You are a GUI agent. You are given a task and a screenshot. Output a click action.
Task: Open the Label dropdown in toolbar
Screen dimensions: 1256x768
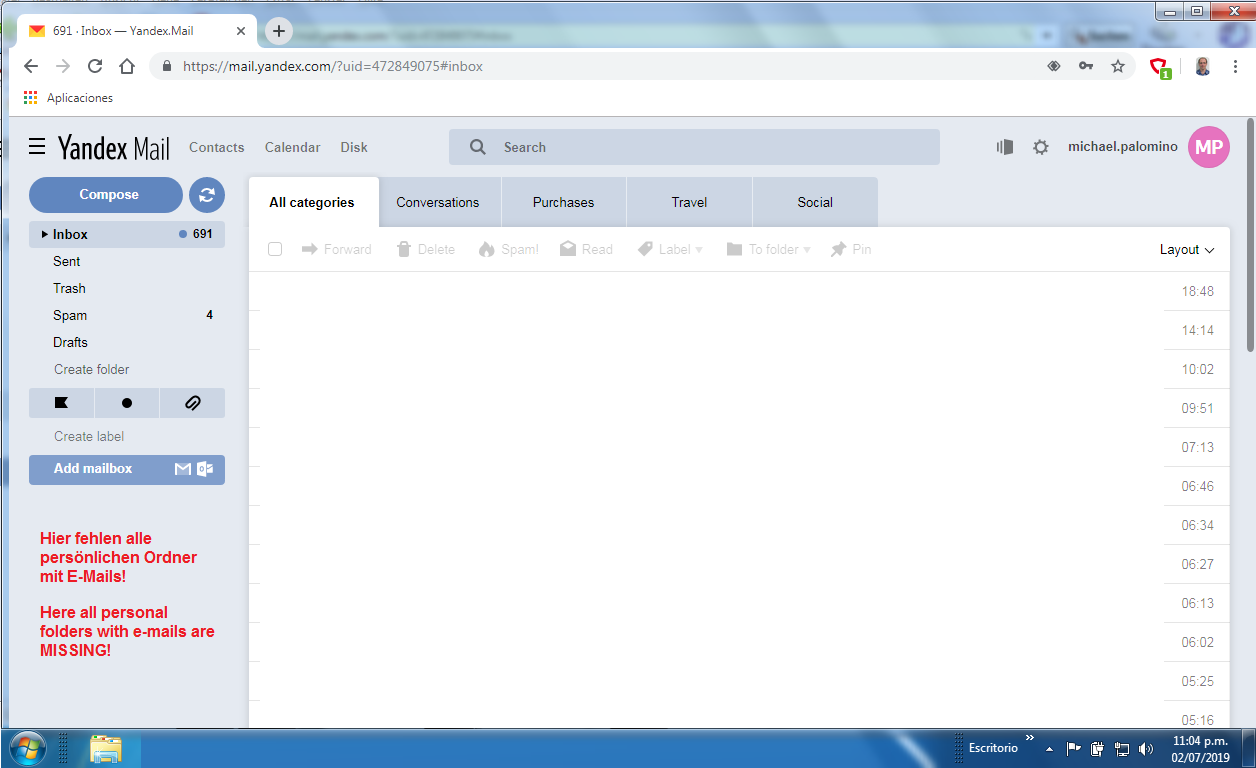671,249
